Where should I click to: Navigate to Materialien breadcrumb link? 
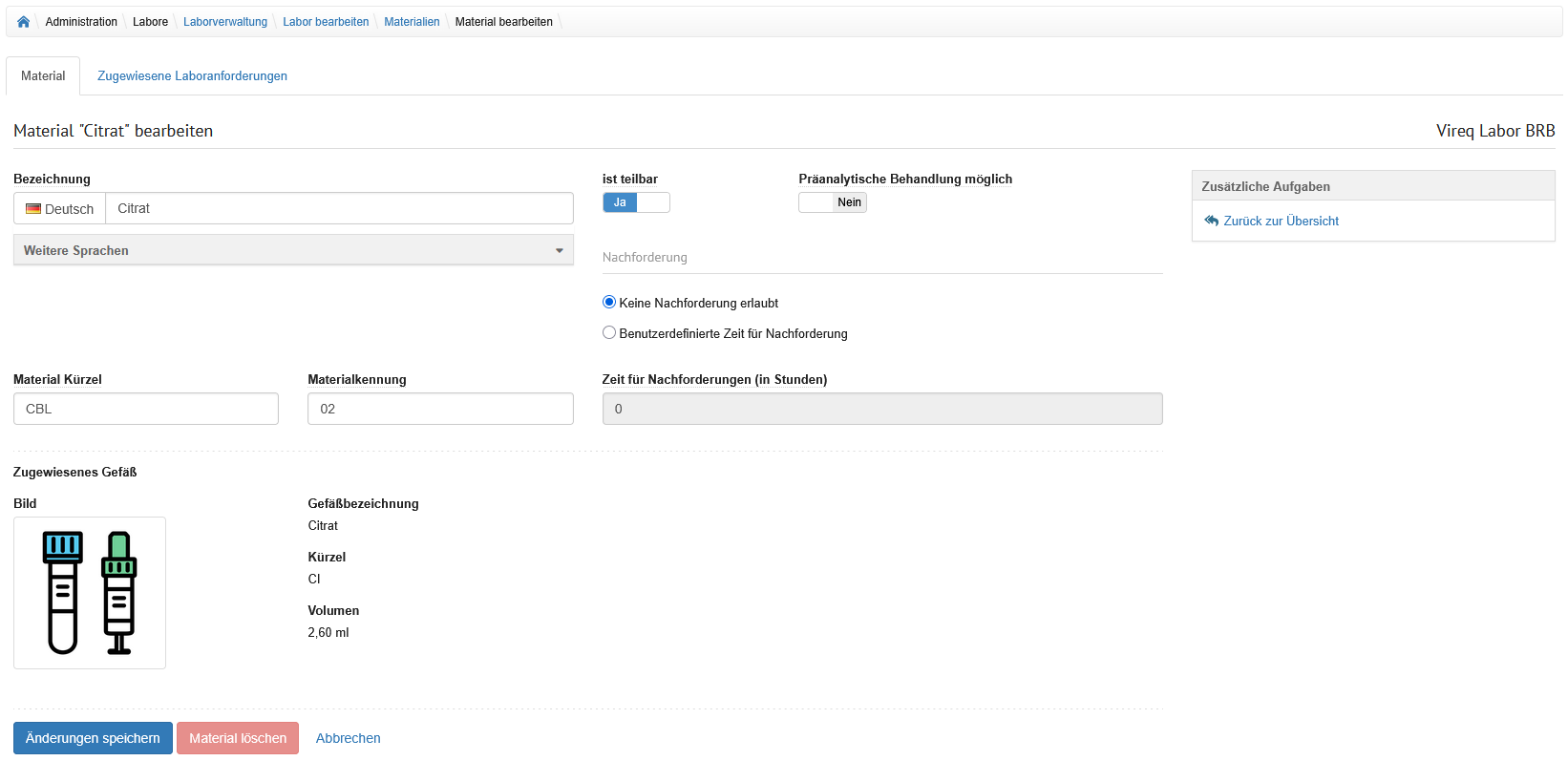pyautogui.click(x=412, y=22)
